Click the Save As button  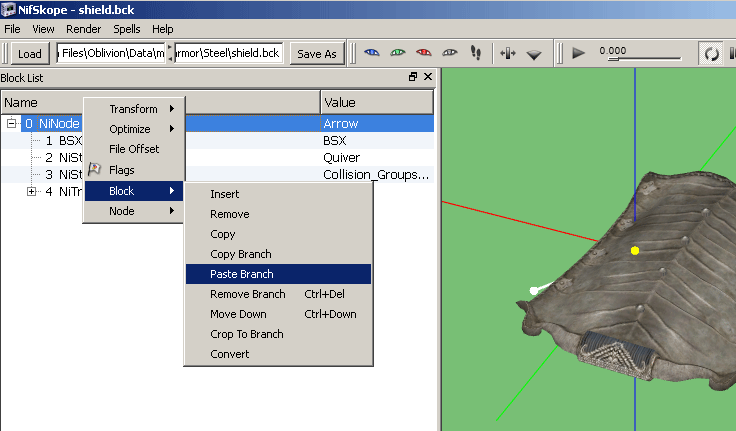[x=317, y=54]
